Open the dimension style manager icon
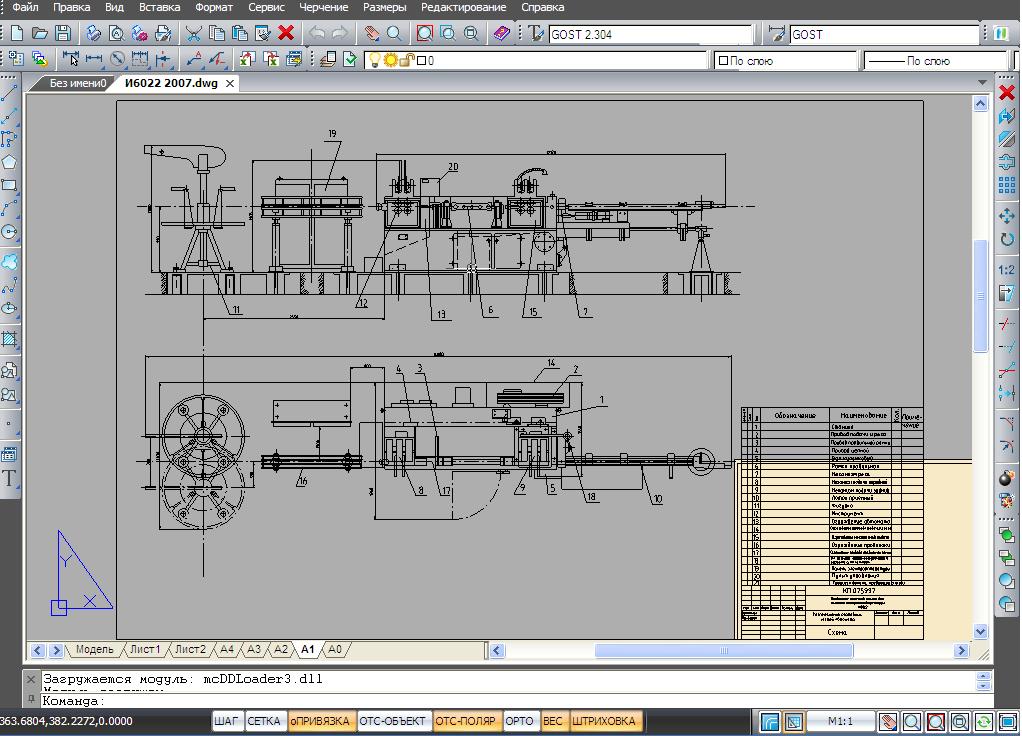This screenshot has height=736, width=1022. [x=776, y=33]
